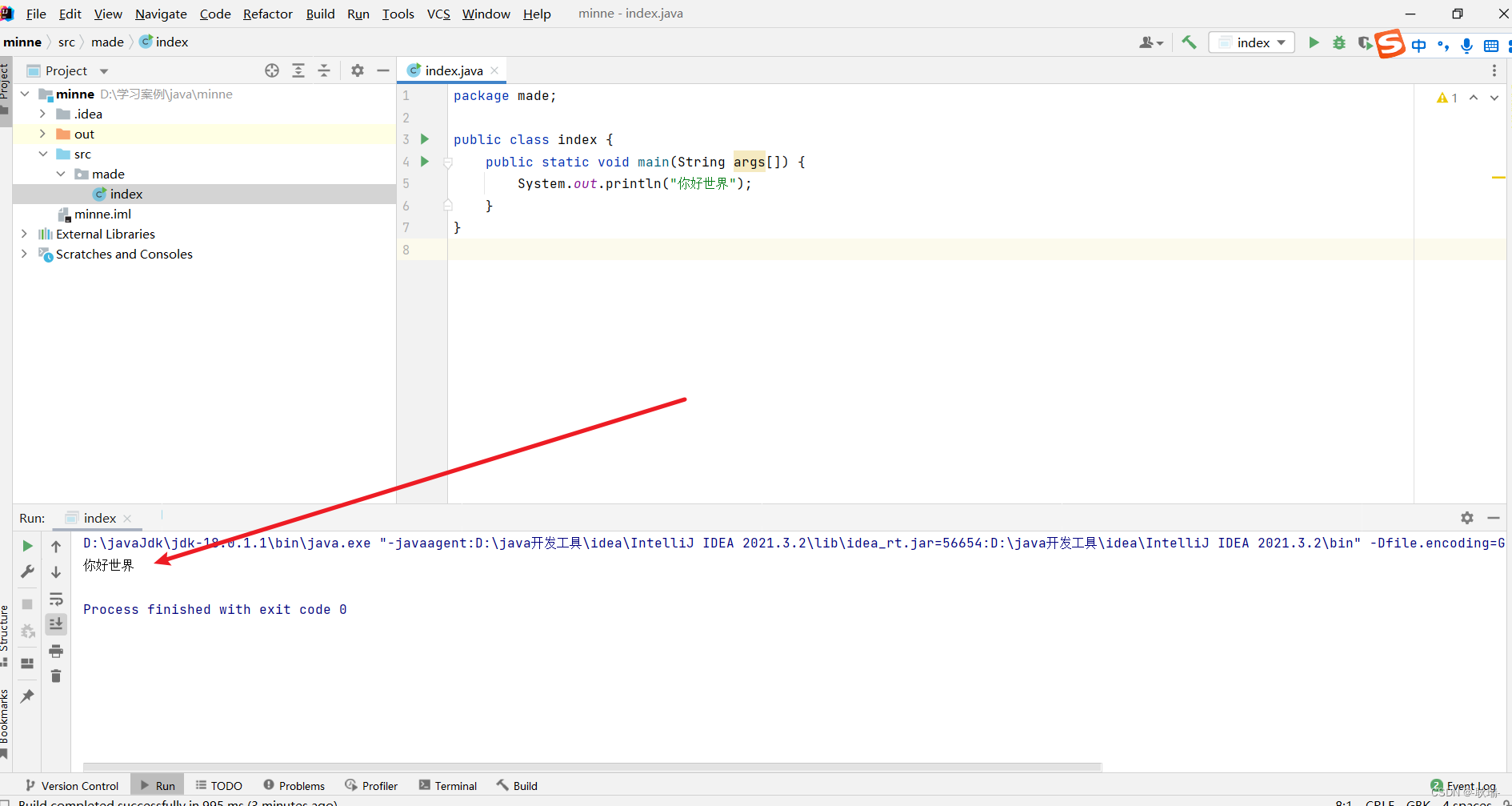Image resolution: width=1512 pixels, height=806 pixels.
Task: Click the Select Opened File locate icon
Action: click(x=272, y=70)
